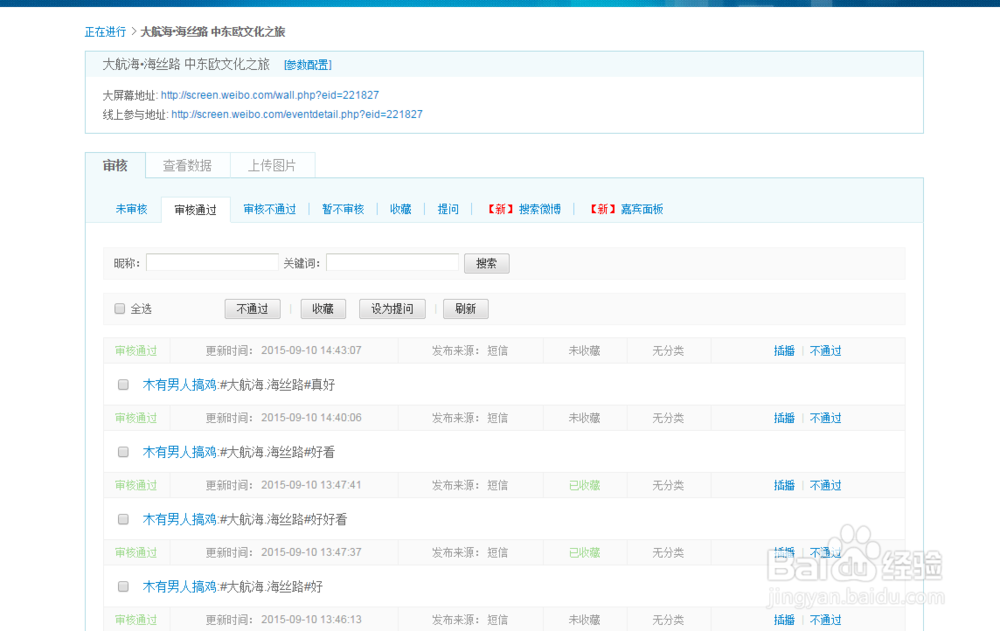Image resolution: width=1000 pixels, height=631 pixels.
Task: Select the 审核通过 sub-tab
Action: (x=195, y=210)
